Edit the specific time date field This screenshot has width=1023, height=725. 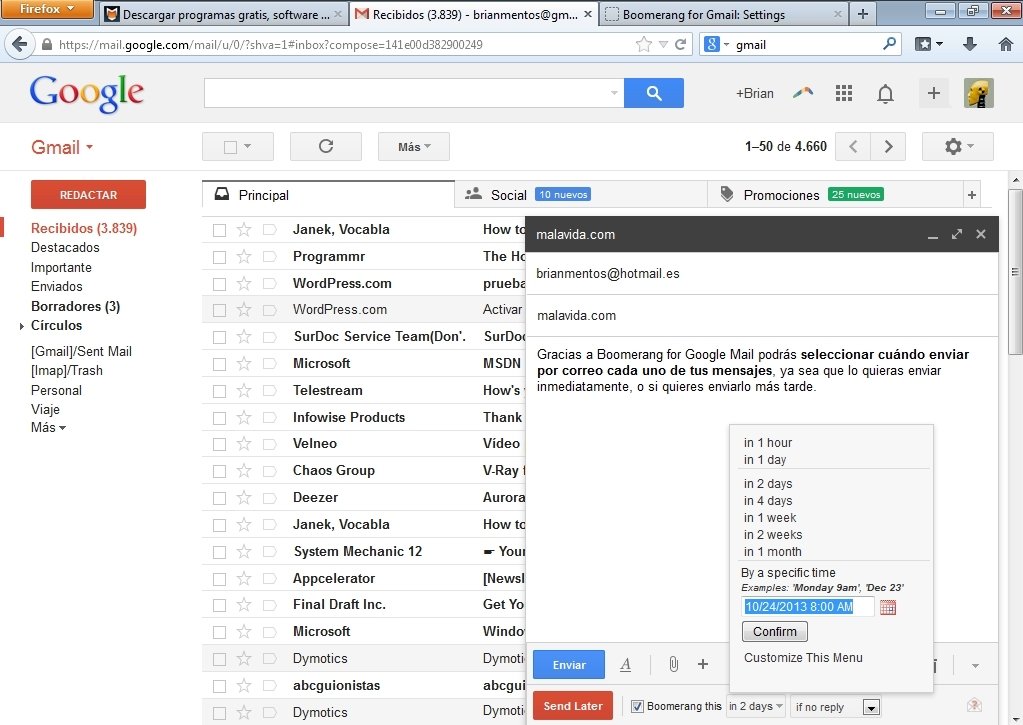click(807, 607)
